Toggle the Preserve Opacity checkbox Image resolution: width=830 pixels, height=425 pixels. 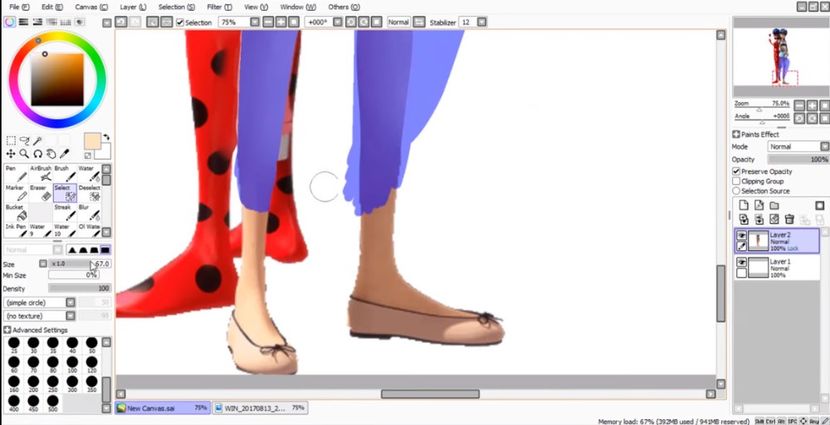[x=737, y=171]
